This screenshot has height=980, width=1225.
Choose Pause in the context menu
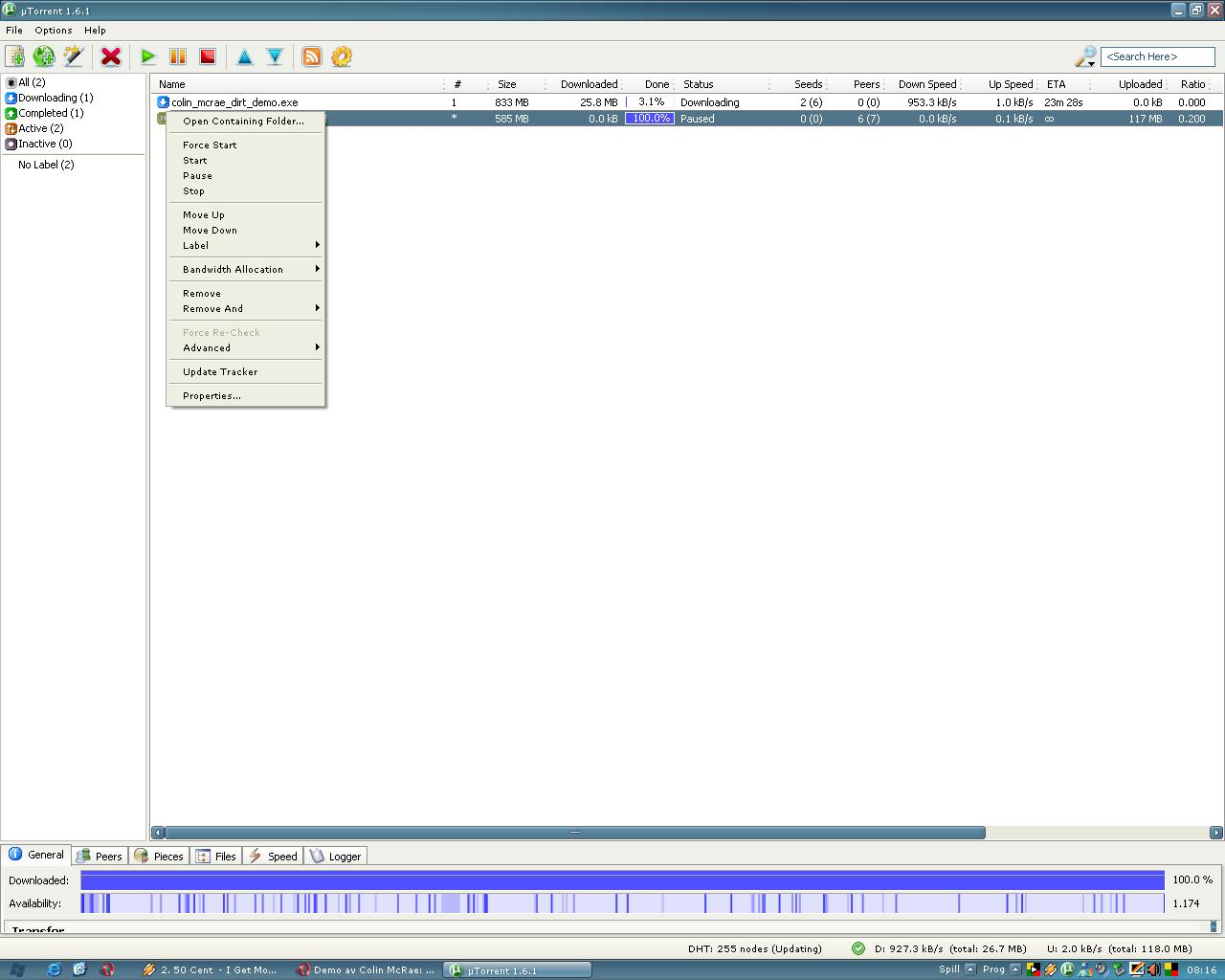point(246,175)
